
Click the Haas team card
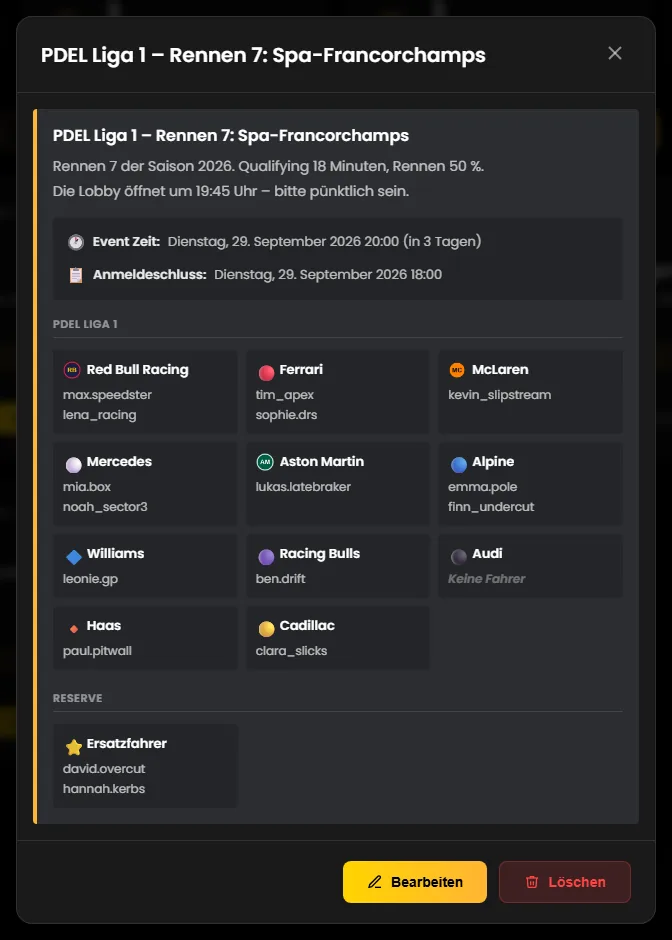[145, 638]
